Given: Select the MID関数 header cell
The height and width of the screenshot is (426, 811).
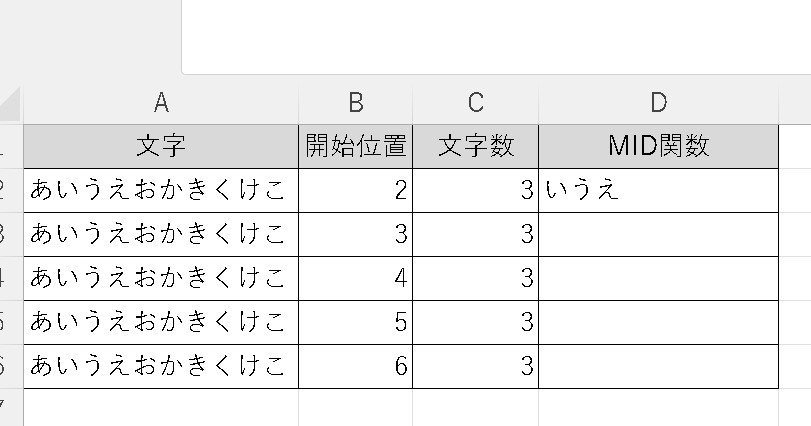Looking at the screenshot, I should [x=658, y=146].
